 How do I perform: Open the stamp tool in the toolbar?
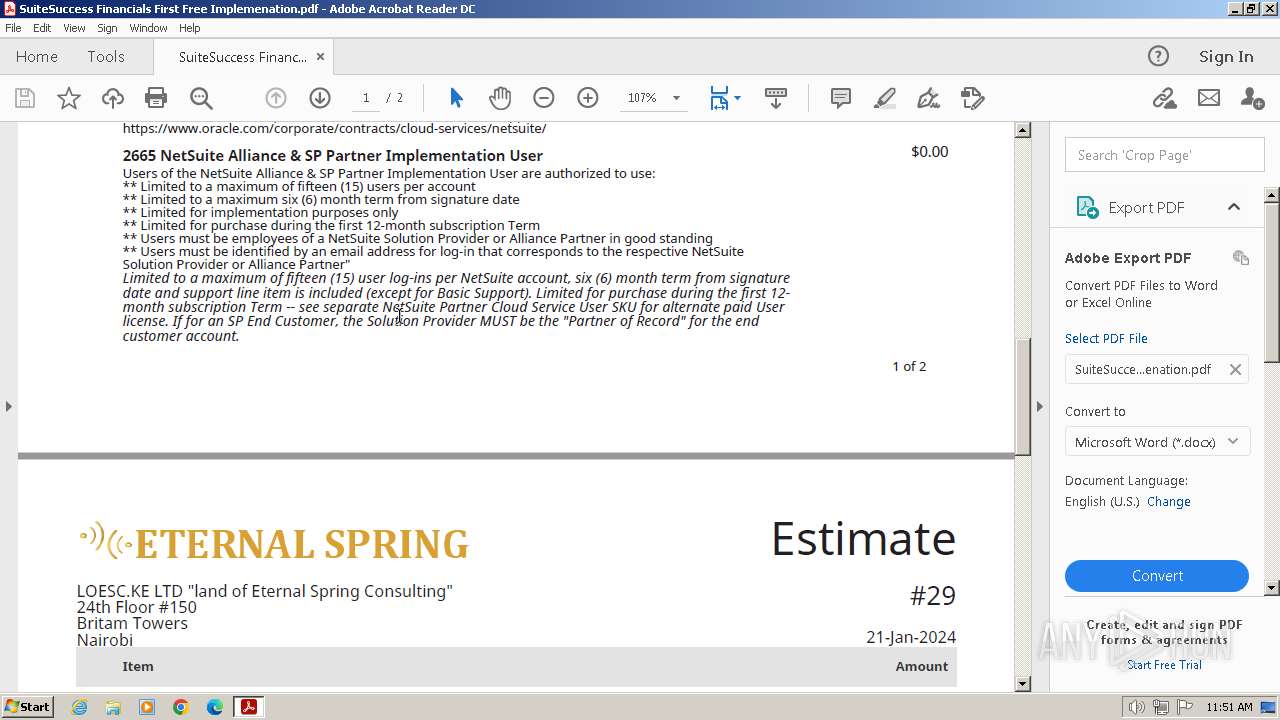pos(973,98)
